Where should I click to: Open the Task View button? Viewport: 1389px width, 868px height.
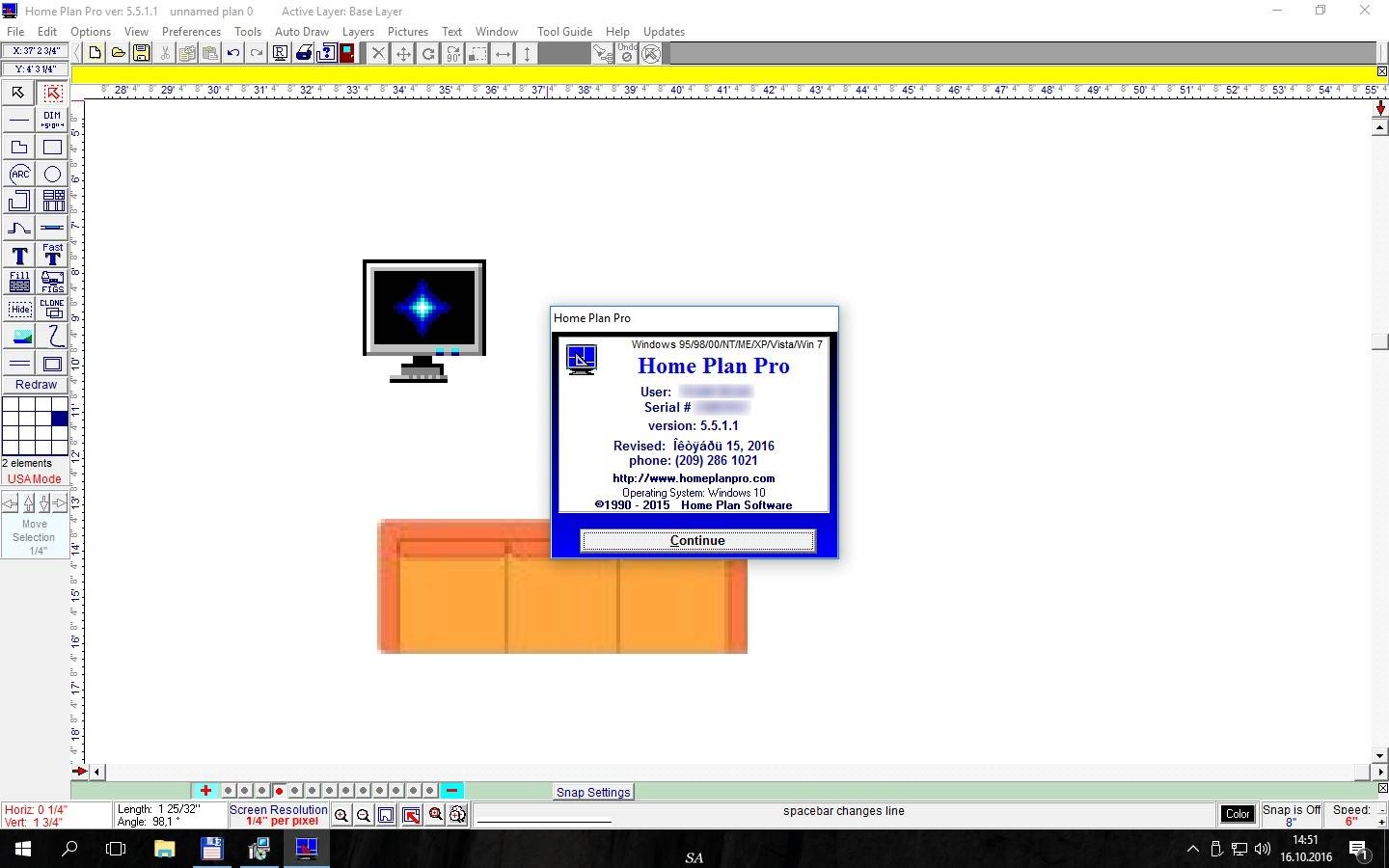[x=116, y=850]
